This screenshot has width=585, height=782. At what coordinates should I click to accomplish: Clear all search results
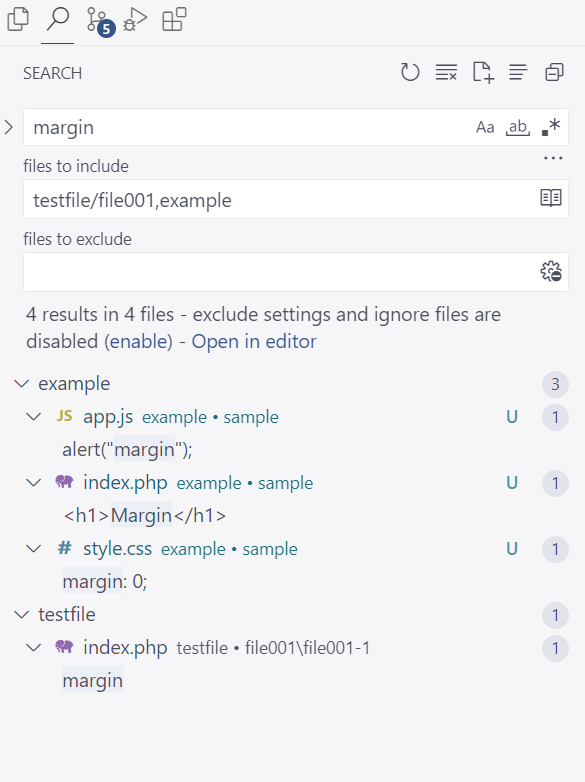point(446,72)
